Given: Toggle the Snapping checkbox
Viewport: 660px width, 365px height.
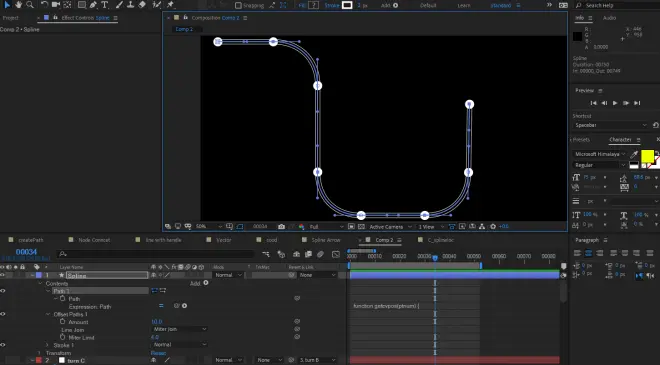Looking at the screenshot, I should [238, 5].
